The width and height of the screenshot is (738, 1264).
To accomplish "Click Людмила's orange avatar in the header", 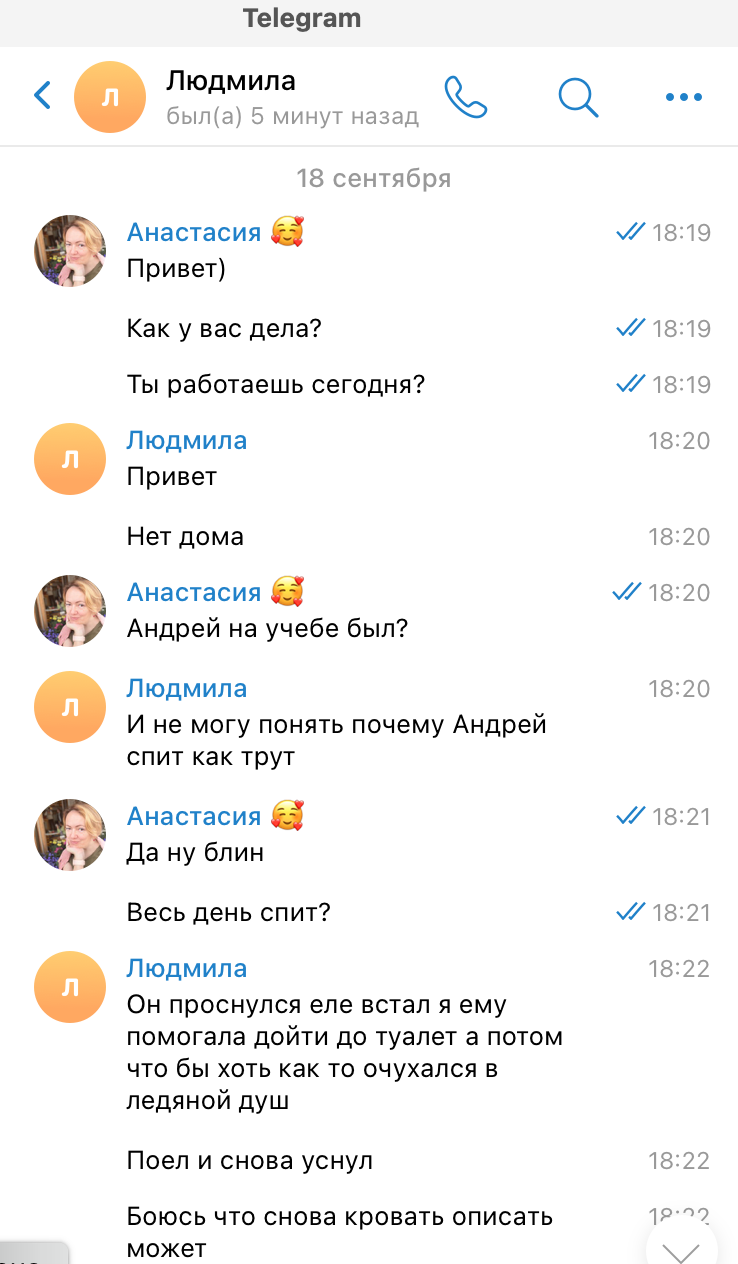I will coord(111,97).
